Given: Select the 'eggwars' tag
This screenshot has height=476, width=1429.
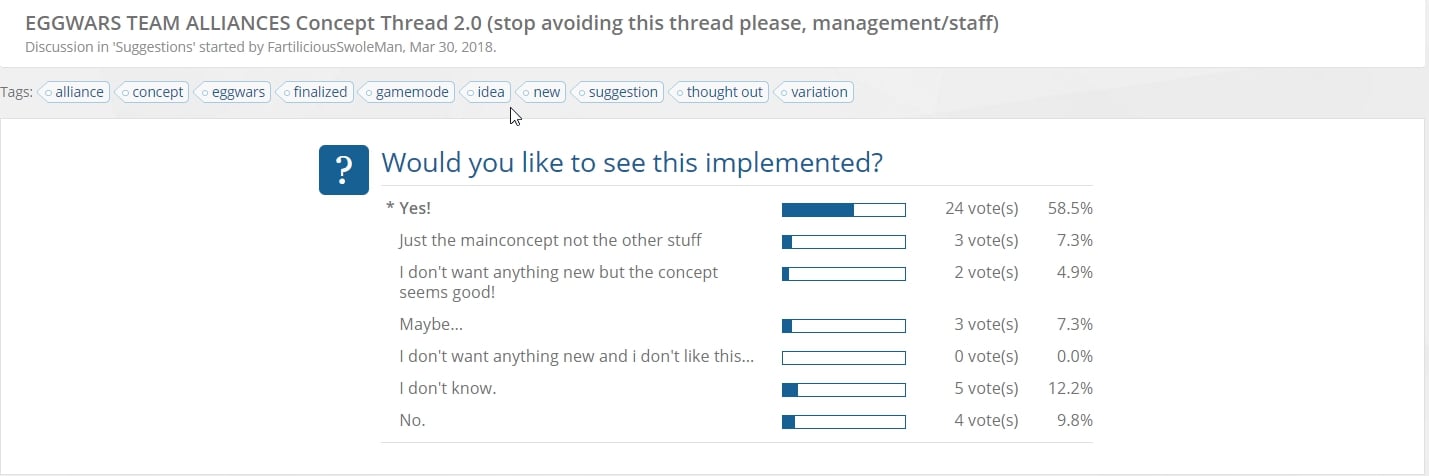Looking at the screenshot, I should pos(233,92).
